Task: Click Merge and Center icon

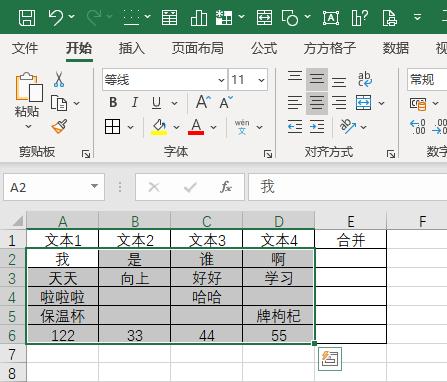Action: pos(363,103)
